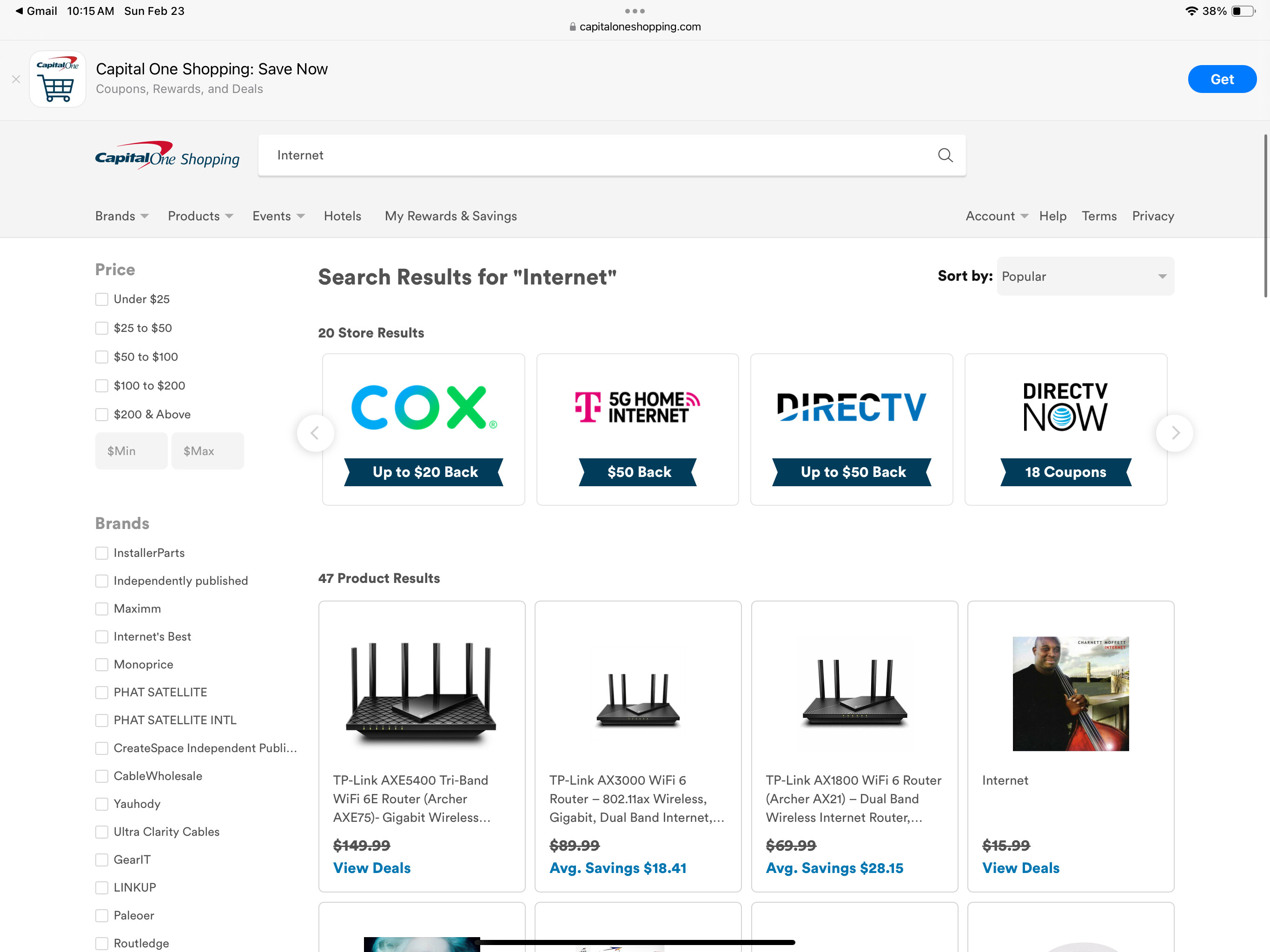This screenshot has width=1270, height=952.
Task: Check the $25 to $50 filter
Action: [x=102, y=328]
